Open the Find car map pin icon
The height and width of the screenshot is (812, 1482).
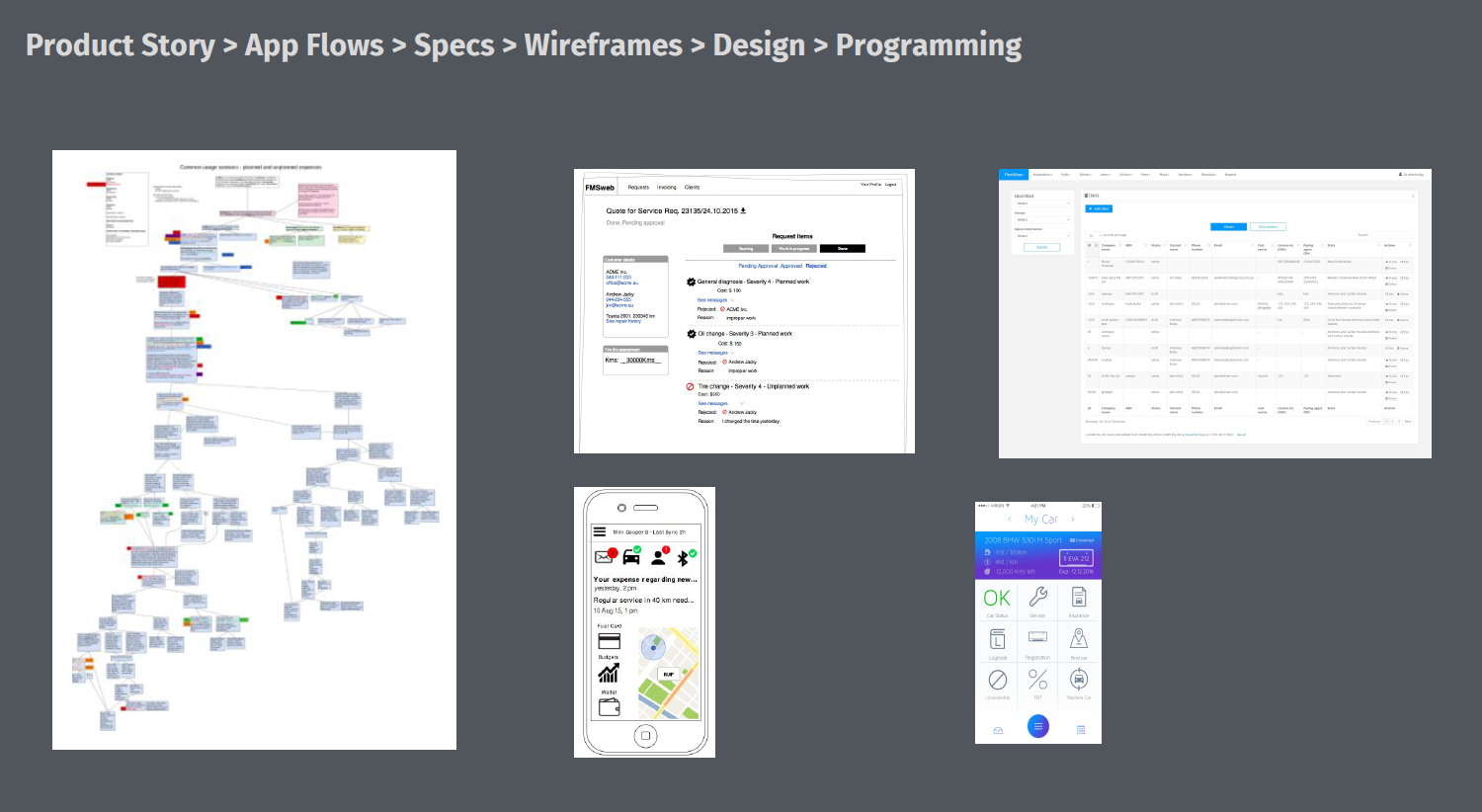tap(1078, 639)
